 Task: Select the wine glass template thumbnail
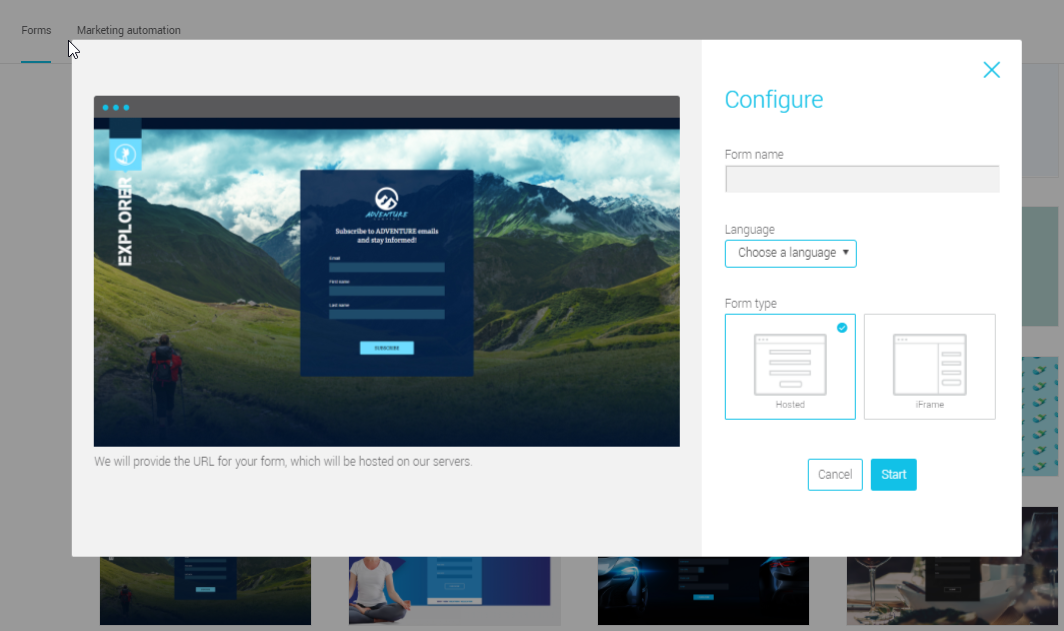(951, 590)
